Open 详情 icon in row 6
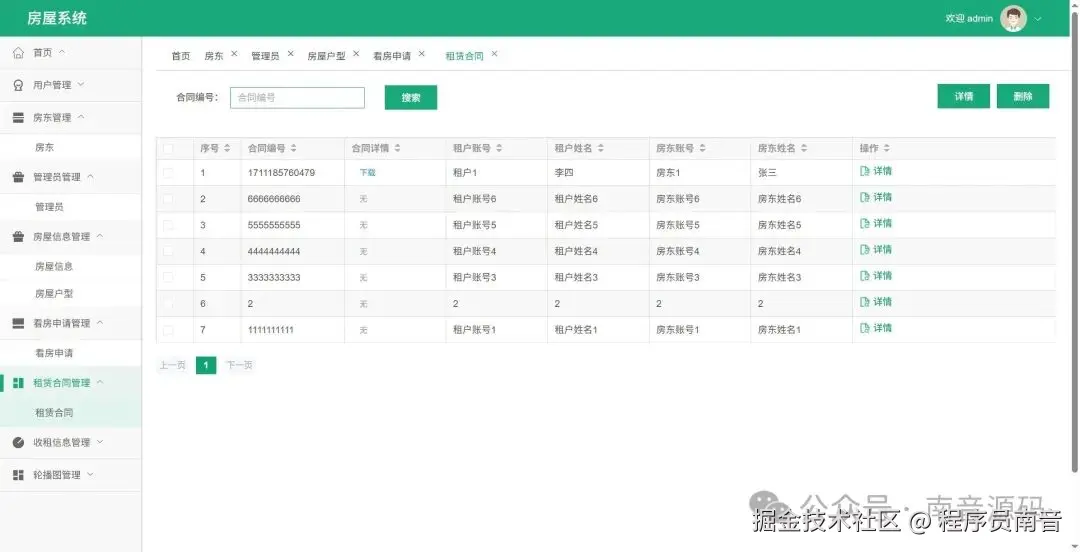This screenshot has width=1080, height=552. coord(865,302)
